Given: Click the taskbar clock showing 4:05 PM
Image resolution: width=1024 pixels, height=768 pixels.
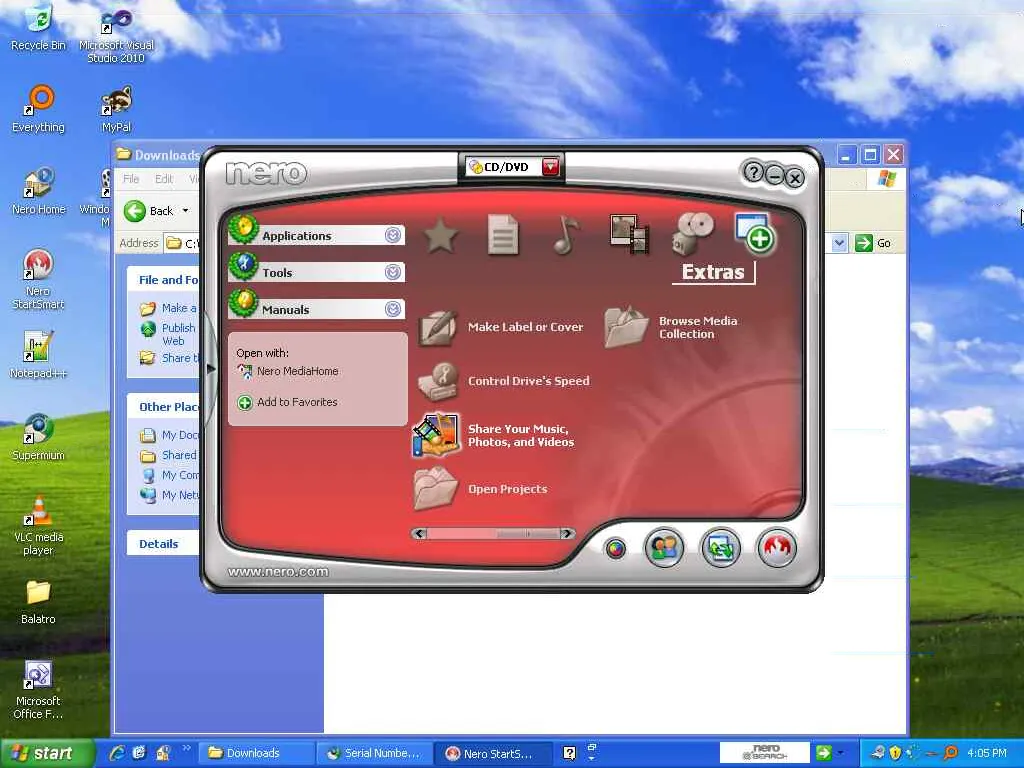Looking at the screenshot, I should (987, 753).
